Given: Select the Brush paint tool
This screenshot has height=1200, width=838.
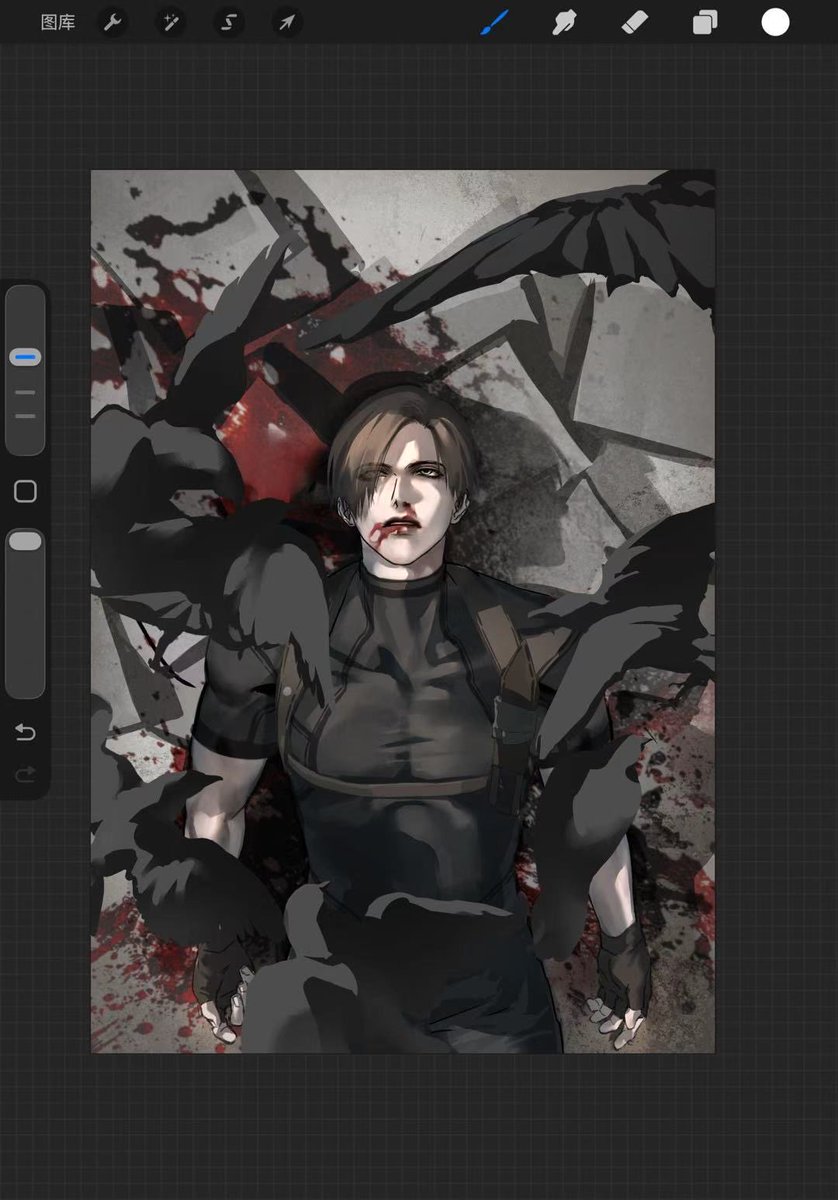Looking at the screenshot, I should tap(494, 22).
